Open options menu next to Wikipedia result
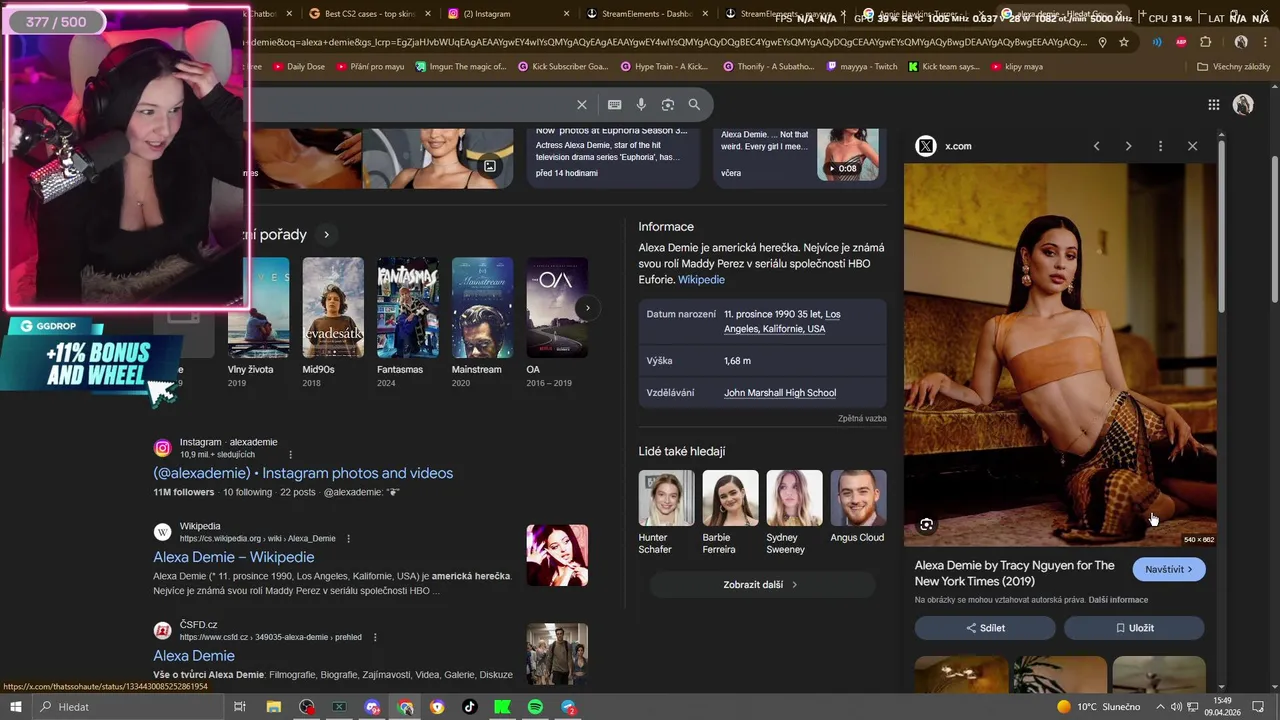The image size is (1280, 720). (x=348, y=538)
